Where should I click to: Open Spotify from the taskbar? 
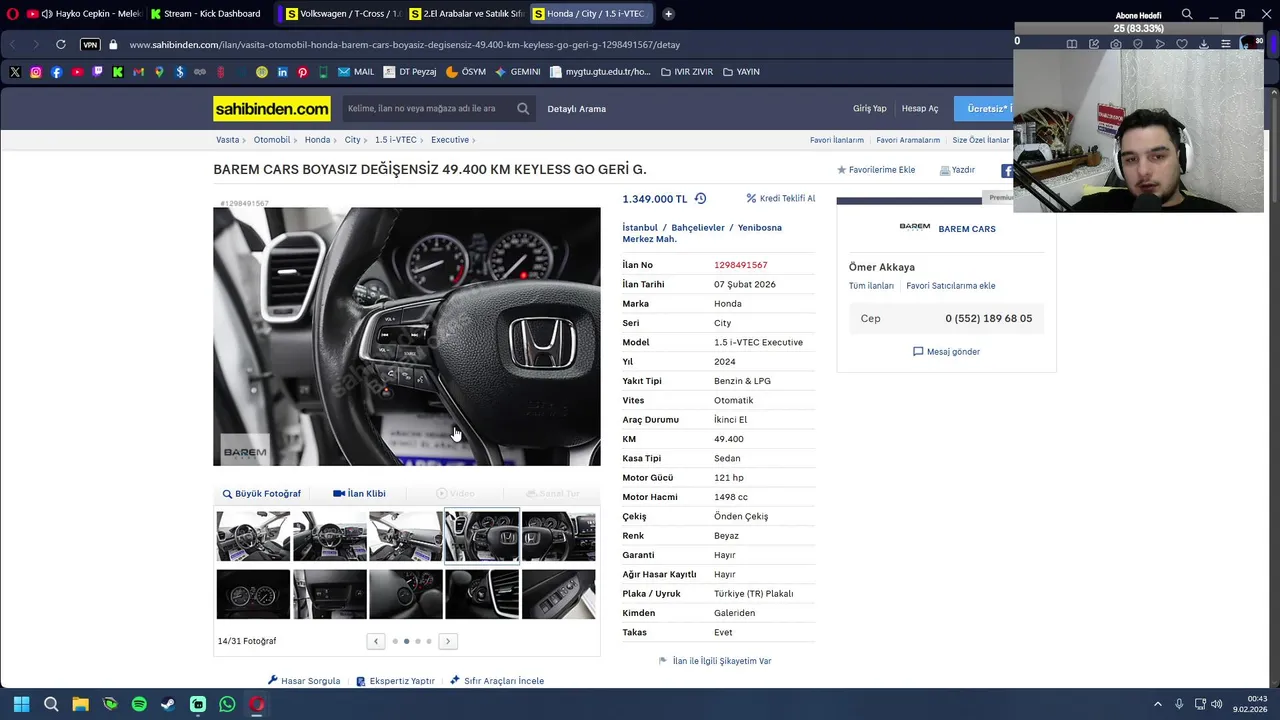point(139,704)
